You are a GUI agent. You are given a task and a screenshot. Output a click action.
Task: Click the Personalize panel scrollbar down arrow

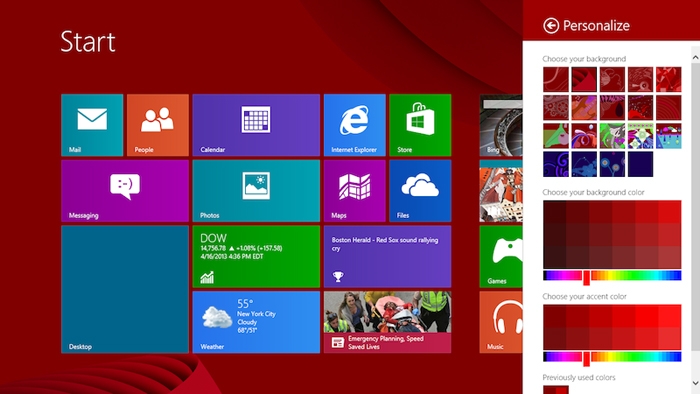coord(695,383)
